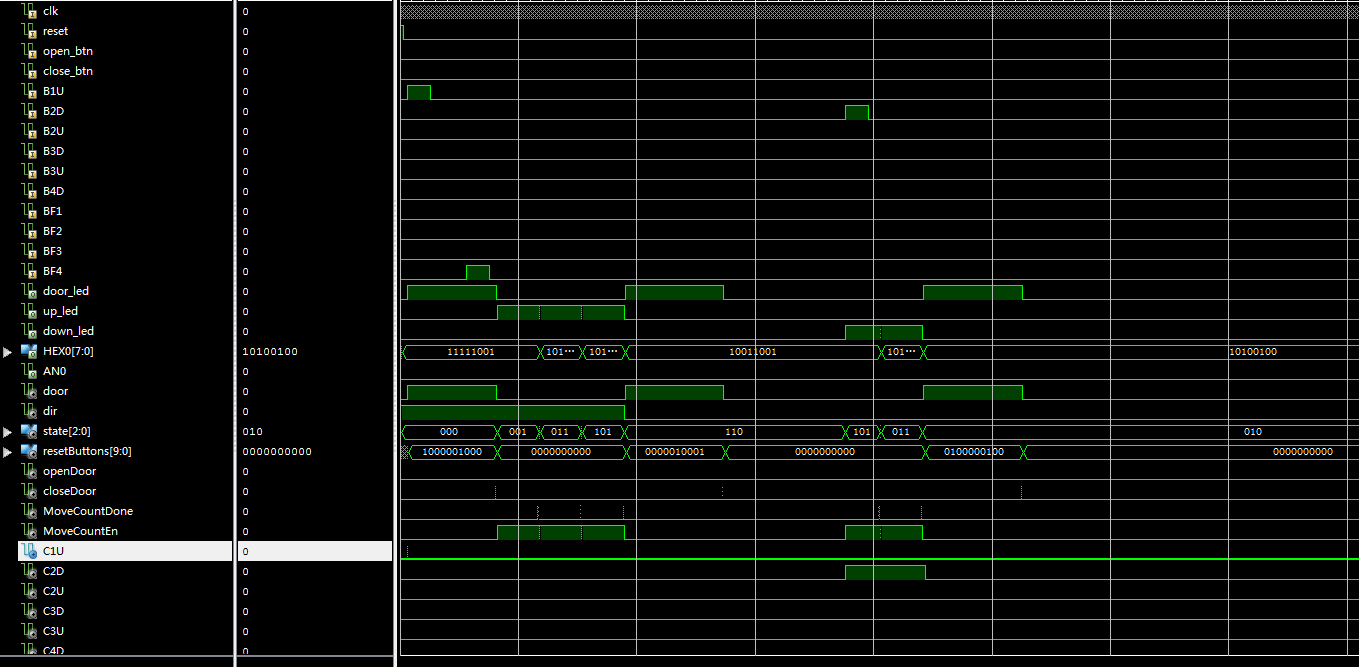Expand the resetButtons[9:0] bus
Screen dimensions: 1359x667
7,451
